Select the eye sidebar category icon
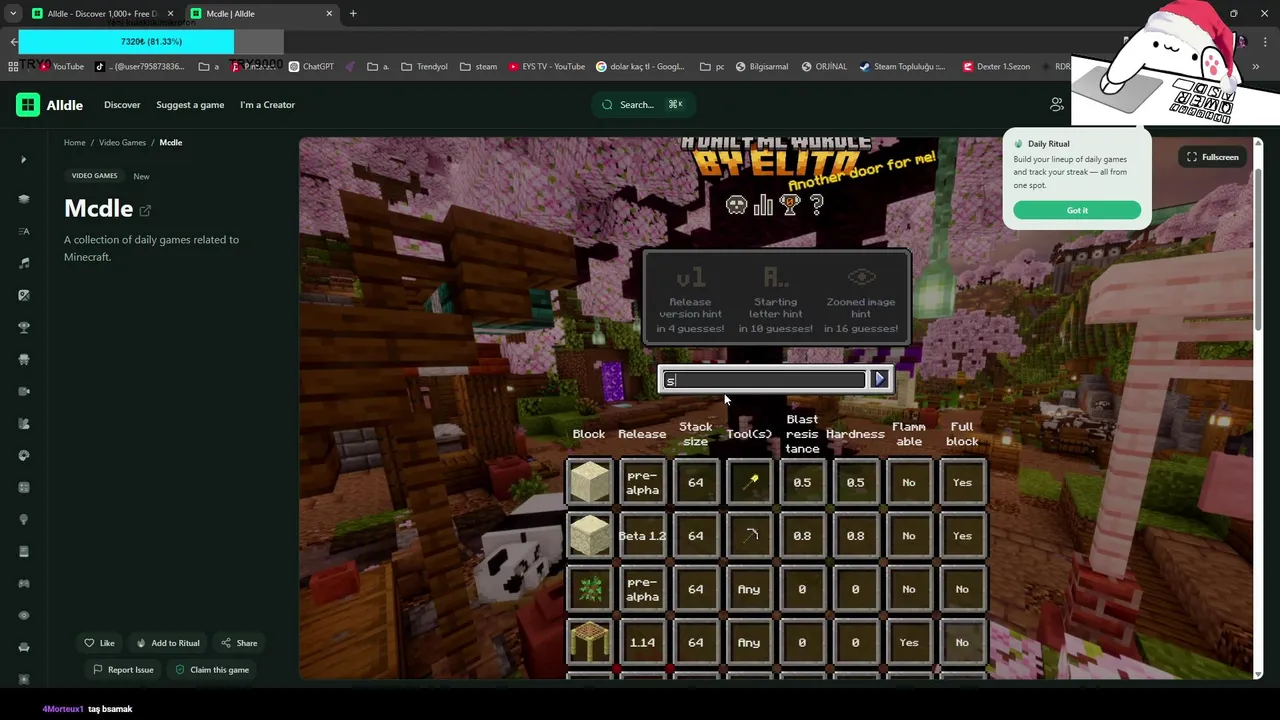 (x=24, y=615)
